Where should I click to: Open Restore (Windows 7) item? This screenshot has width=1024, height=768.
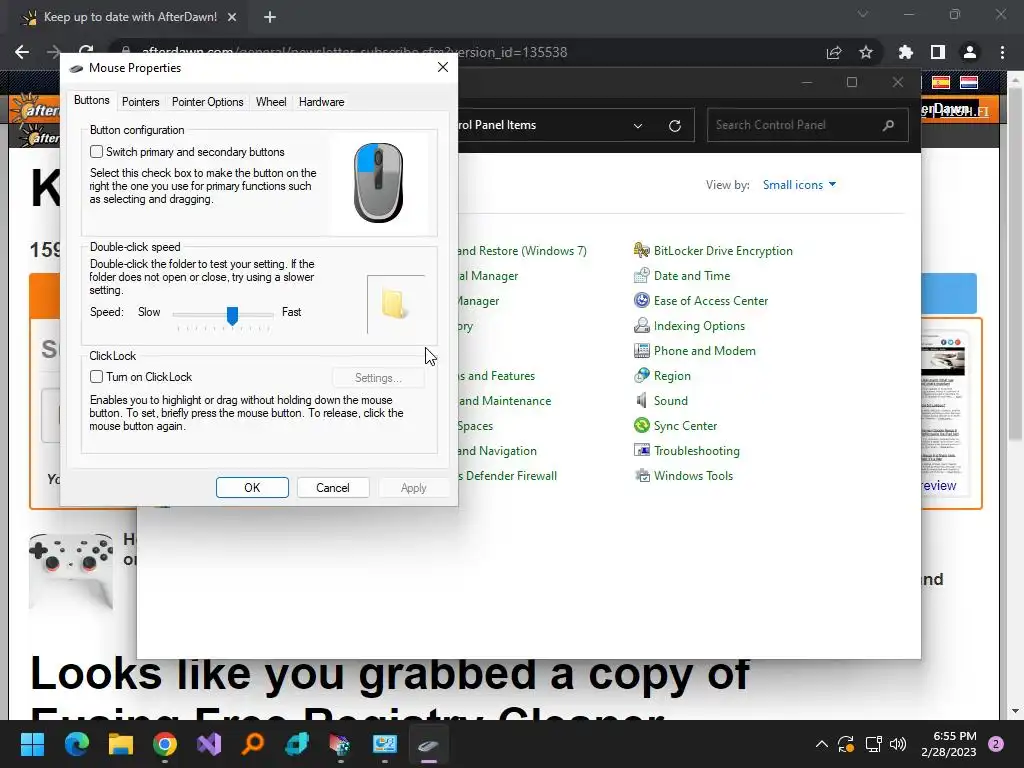(x=522, y=251)
